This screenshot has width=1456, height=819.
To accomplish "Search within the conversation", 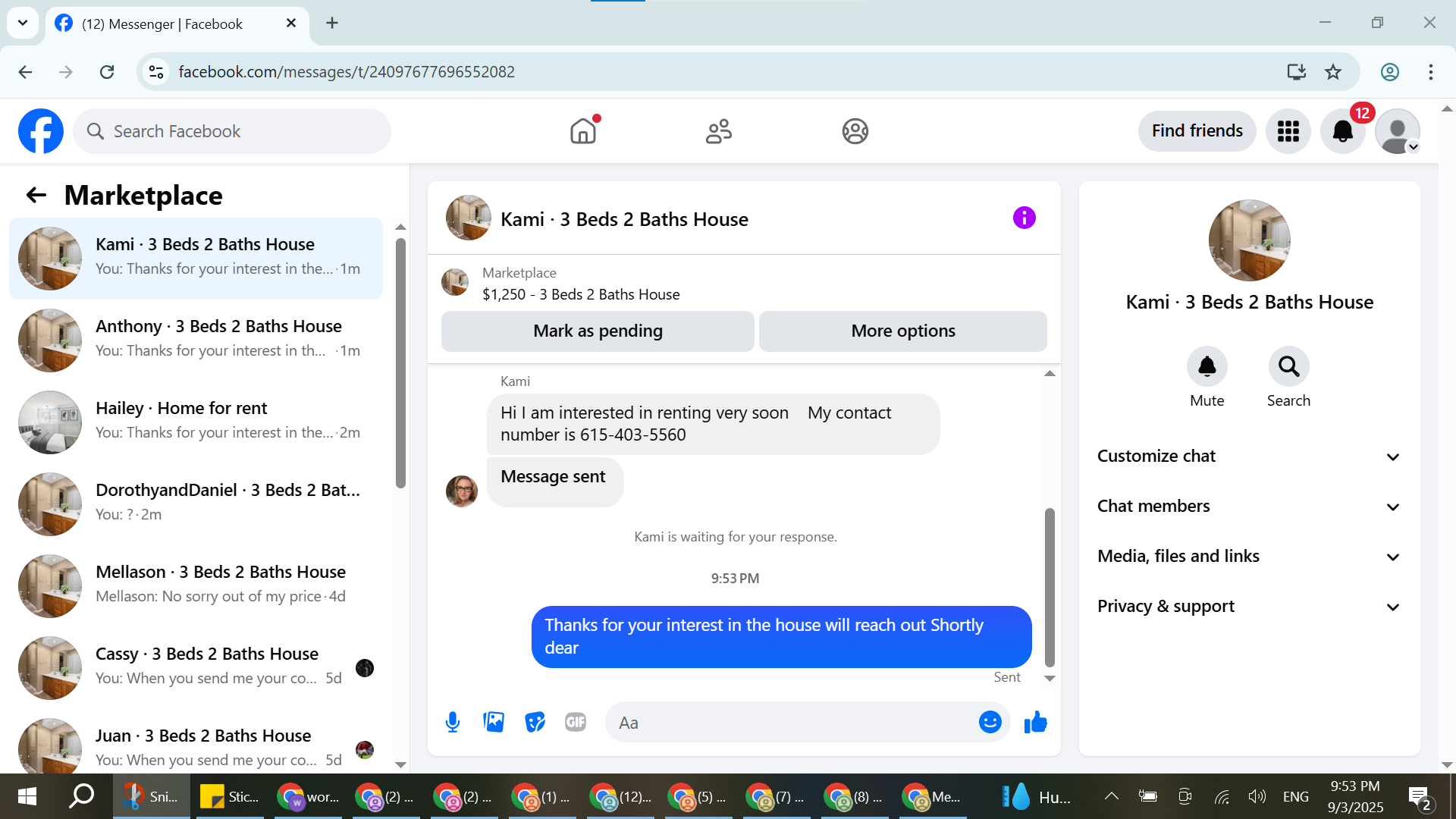I will click(1288, 367).
